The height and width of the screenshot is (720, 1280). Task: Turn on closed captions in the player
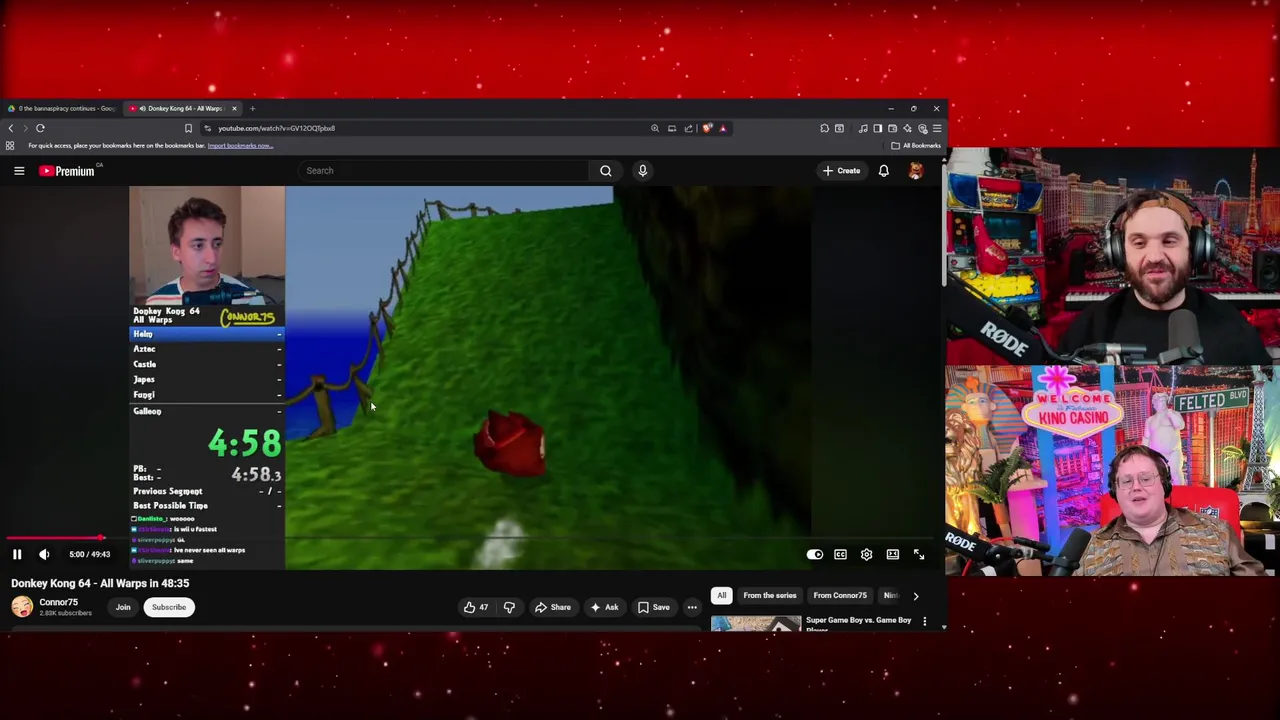(x=840, y=555)
